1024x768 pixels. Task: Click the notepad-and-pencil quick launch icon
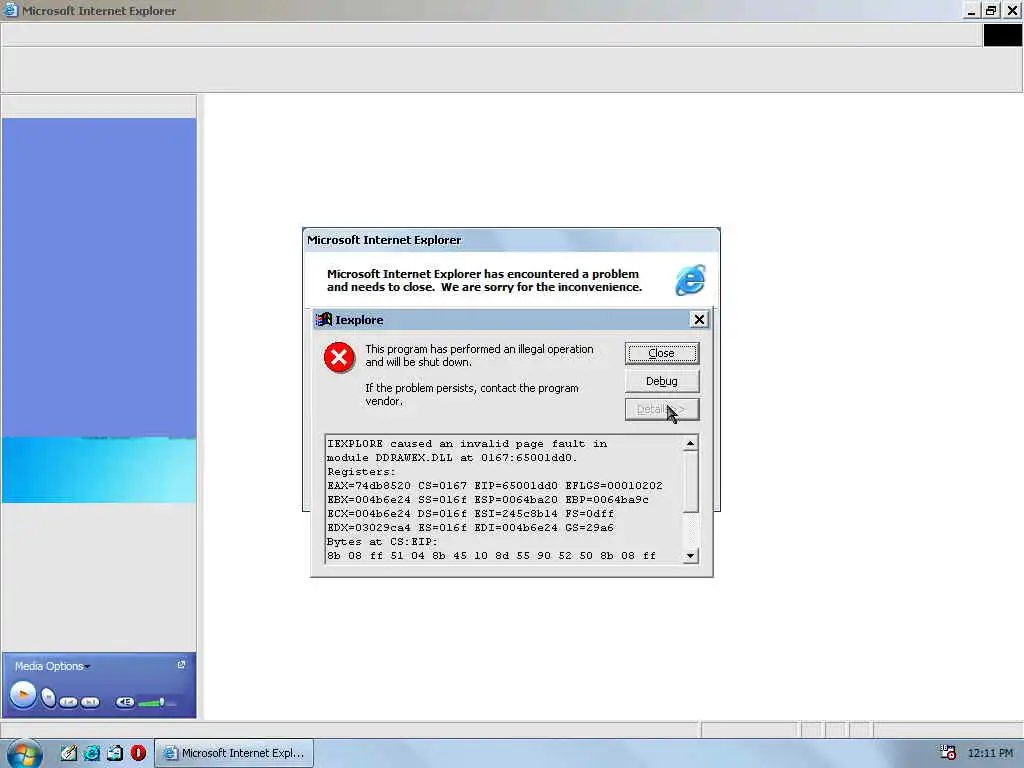(x=69, y=753)
